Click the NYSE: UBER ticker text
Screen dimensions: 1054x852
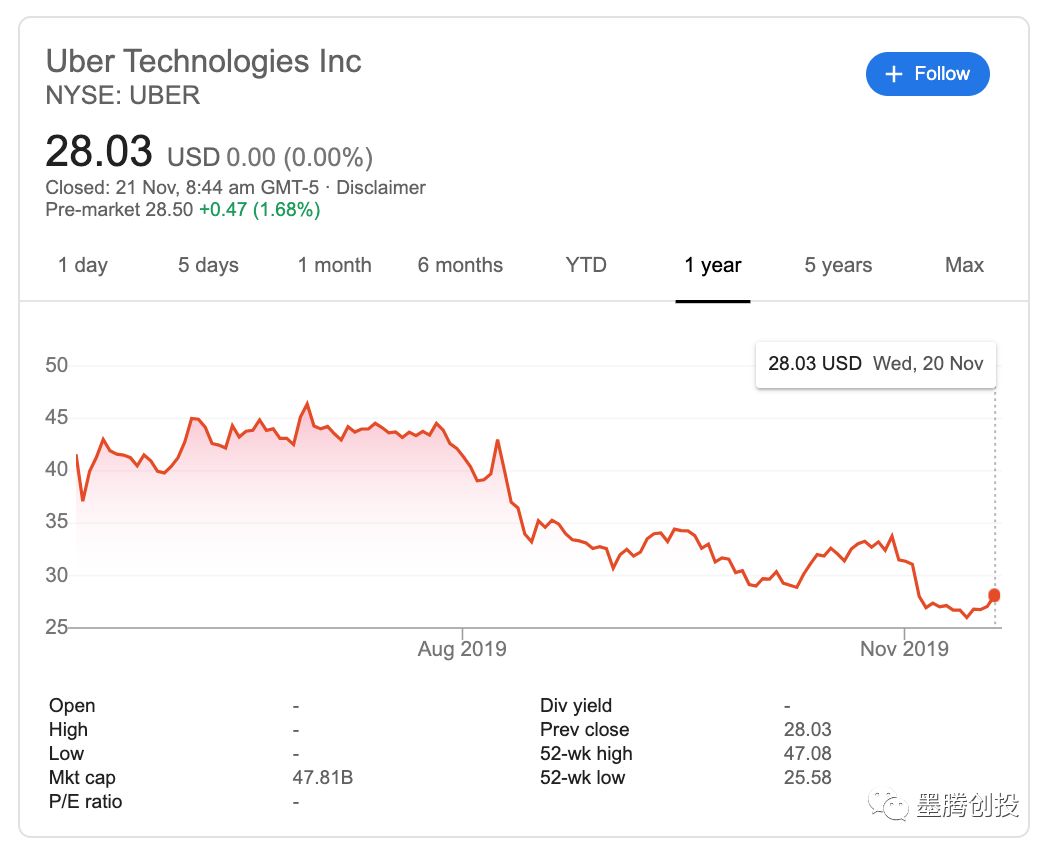pos(123,96)
